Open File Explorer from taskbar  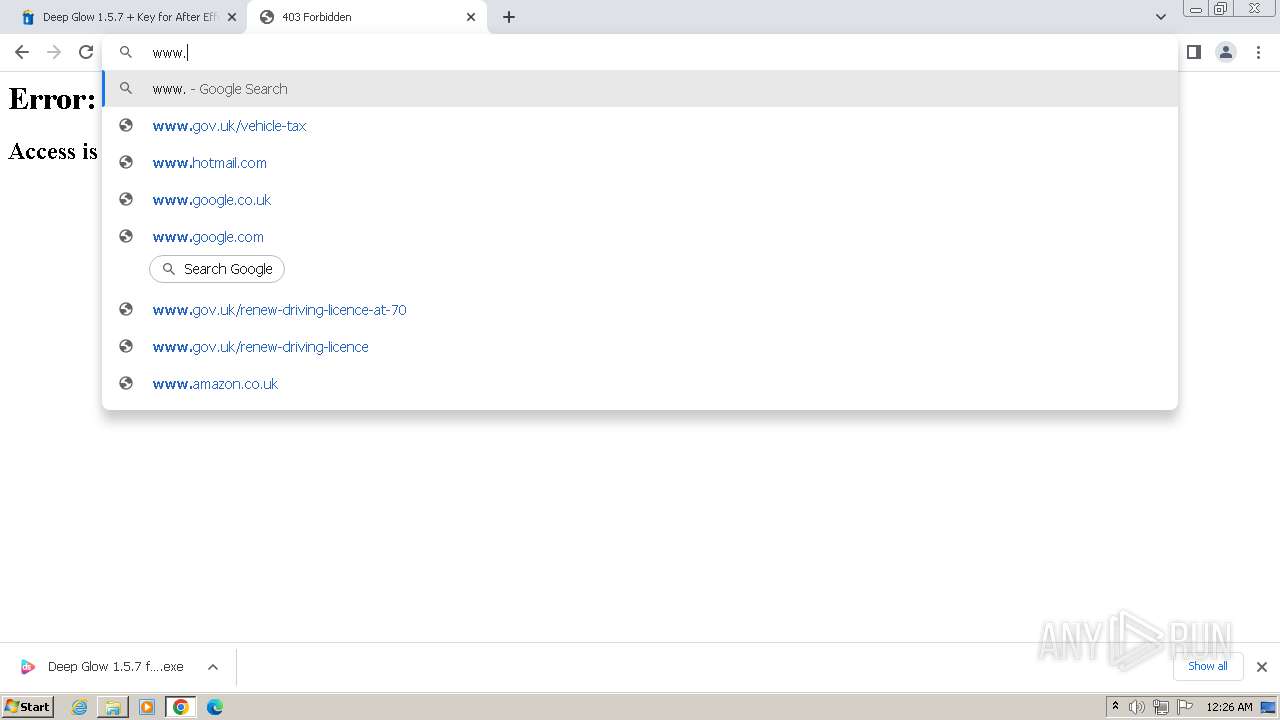click(x=113, y=707)
